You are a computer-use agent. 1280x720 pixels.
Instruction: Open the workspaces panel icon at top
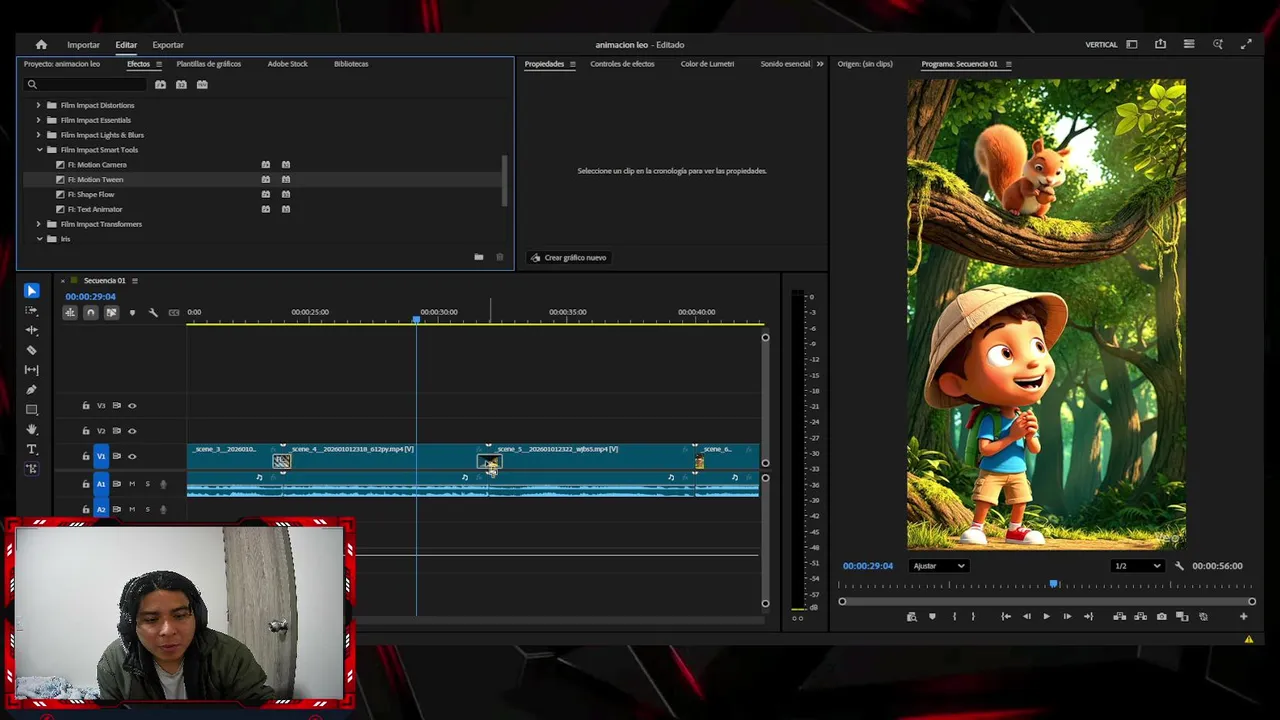click(x=1132, y=45)
